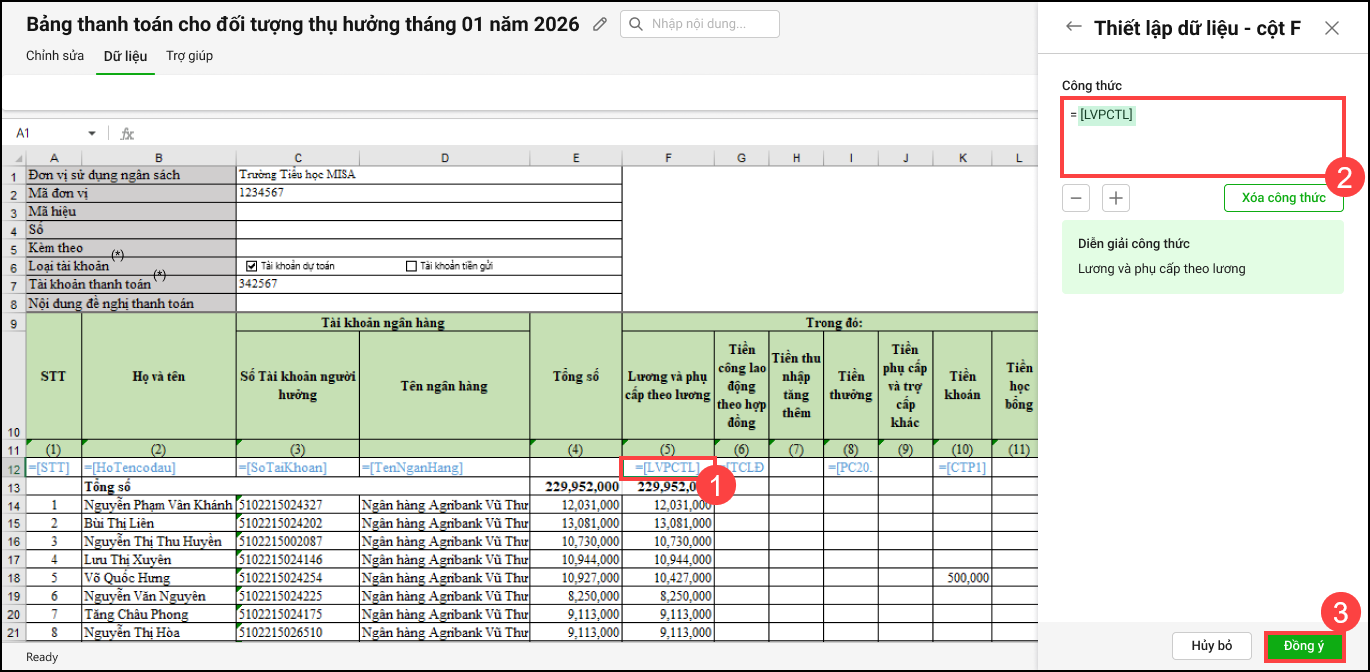Click the Nhập nội dung search field
1370x672 pixels.
[710, 24]
